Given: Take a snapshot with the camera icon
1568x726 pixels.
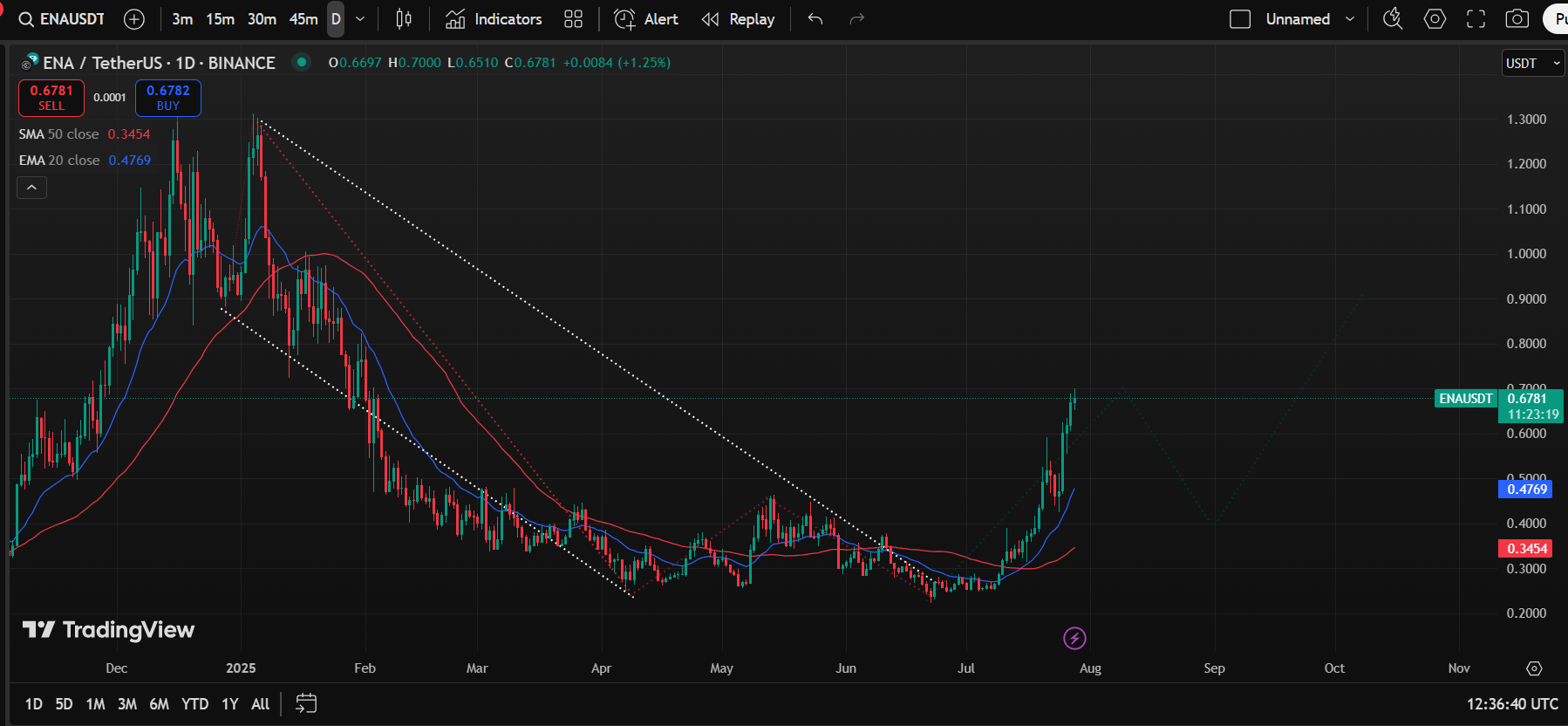Looking at the screenshot, I should coord(1517,19).
